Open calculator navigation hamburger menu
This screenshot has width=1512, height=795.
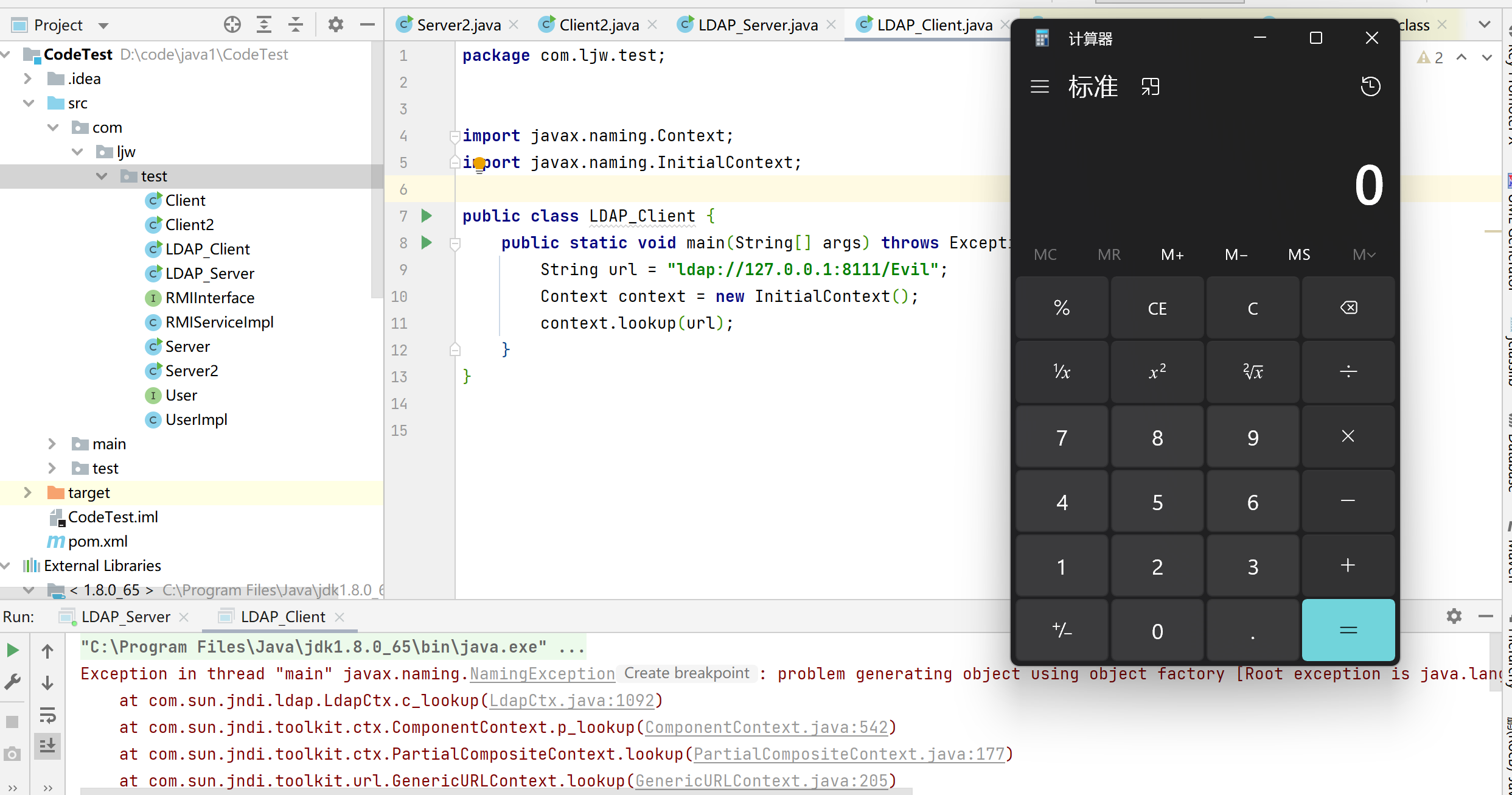point(1040,86)
